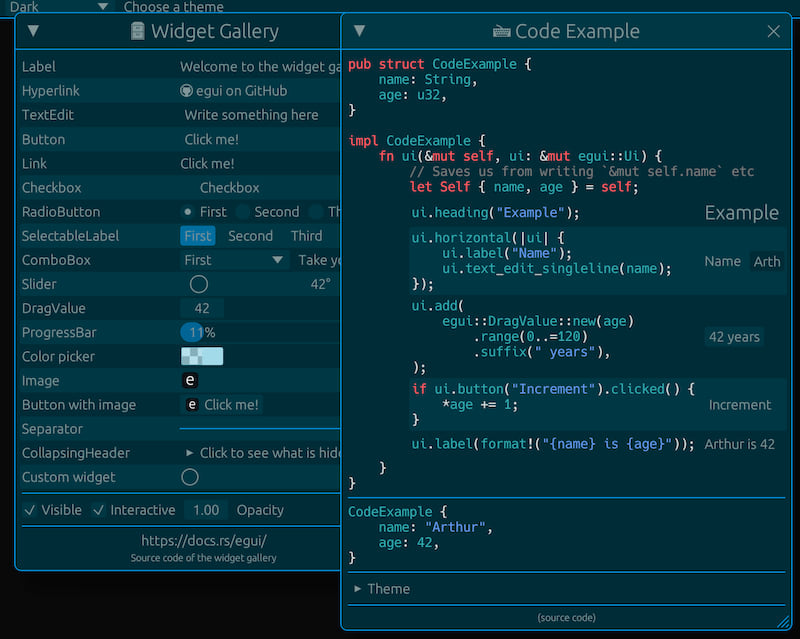Expand 'Click to see what is hidden' header
Image resolution: width=800 pixels, height=639 pixels.
(263, 453)
